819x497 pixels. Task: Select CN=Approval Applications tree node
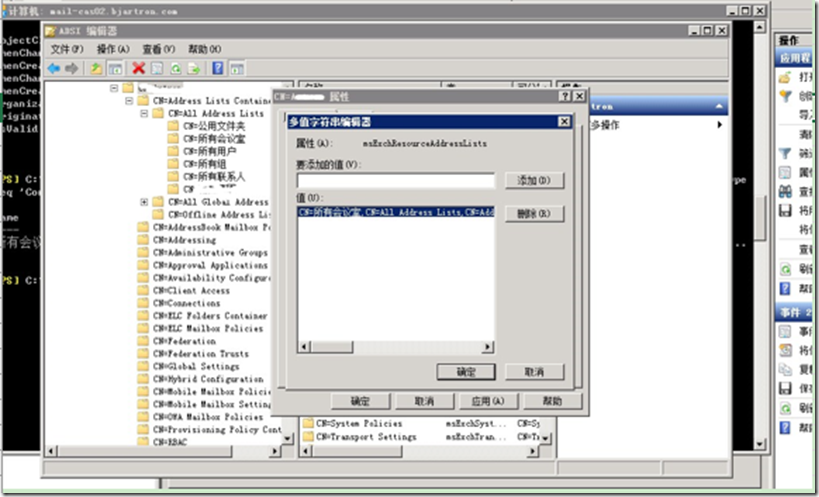coord(210,265)
